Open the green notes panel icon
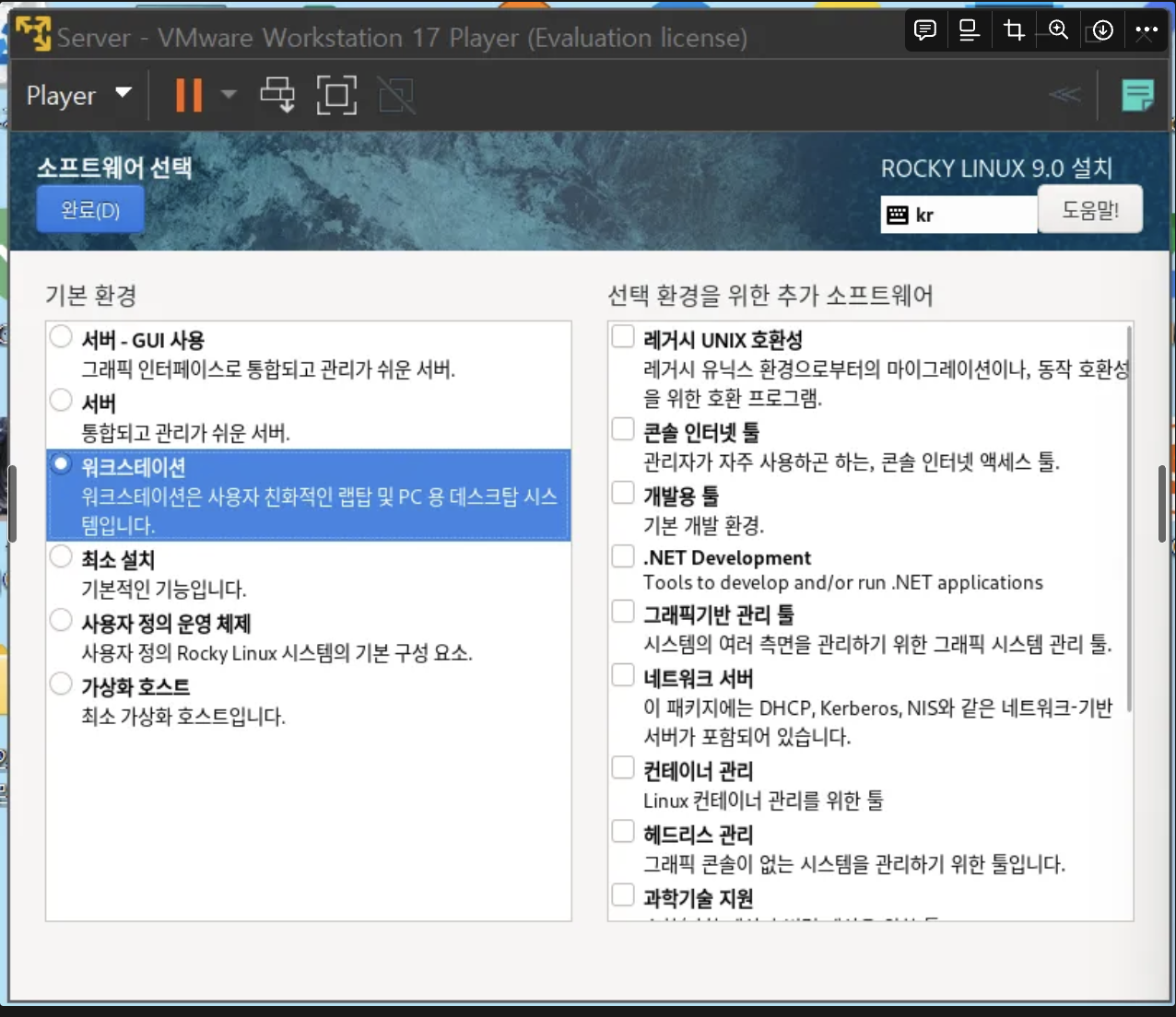Viewport: 1176px width, 1017px height. (x=1138, y=95)
